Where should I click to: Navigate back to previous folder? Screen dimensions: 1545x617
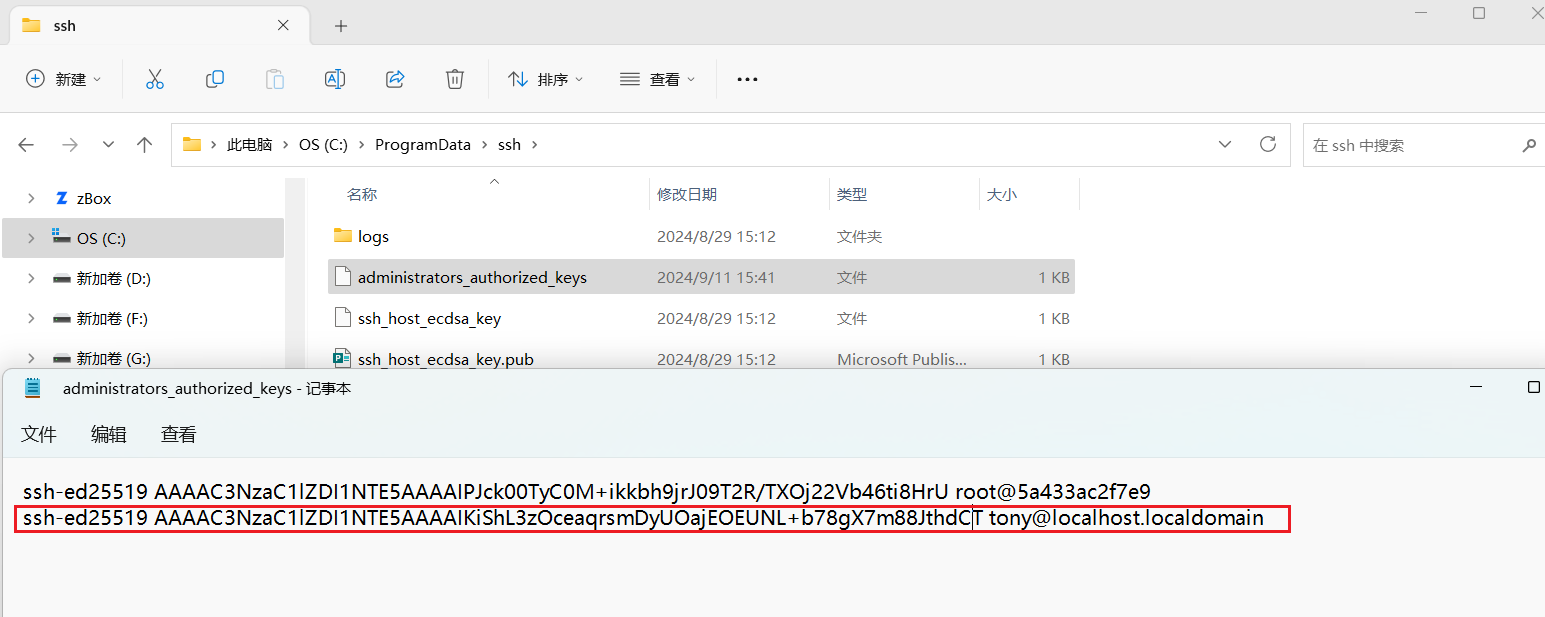[x=26, y=145]
